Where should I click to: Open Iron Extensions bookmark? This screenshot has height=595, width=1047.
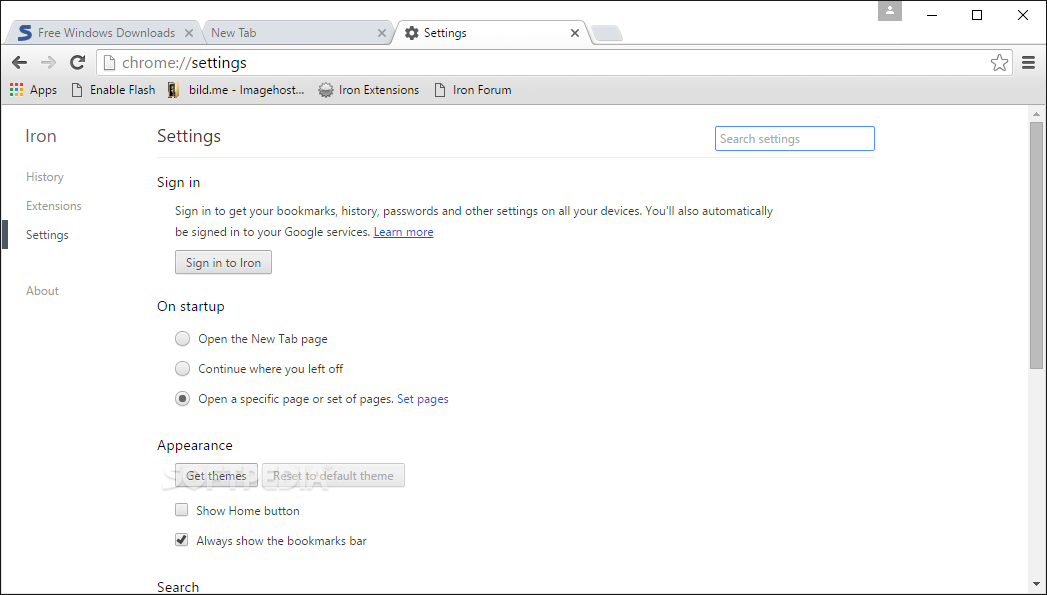coord(369,89)
